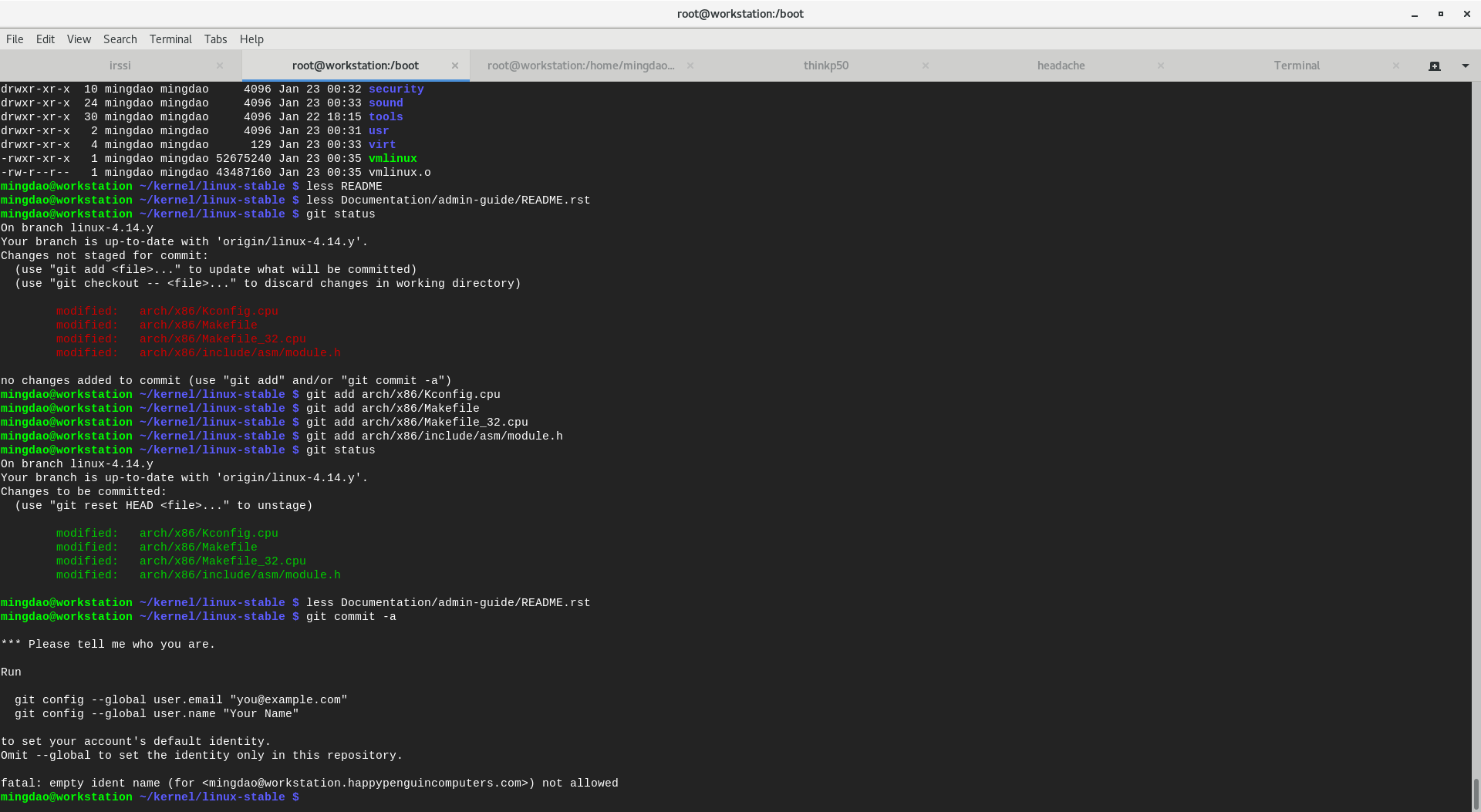Open the Tabs menu
Screen dimensions: 1481x812
(215, 39)
